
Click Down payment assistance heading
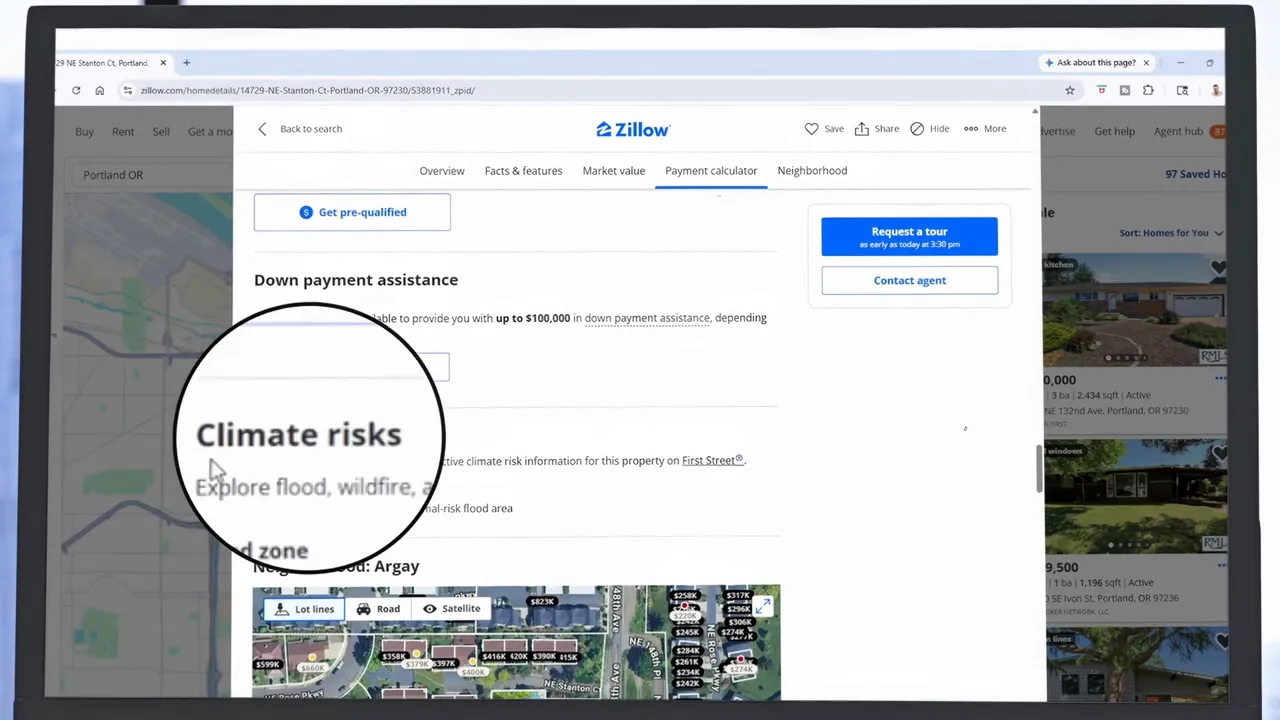tap(356, 280)
